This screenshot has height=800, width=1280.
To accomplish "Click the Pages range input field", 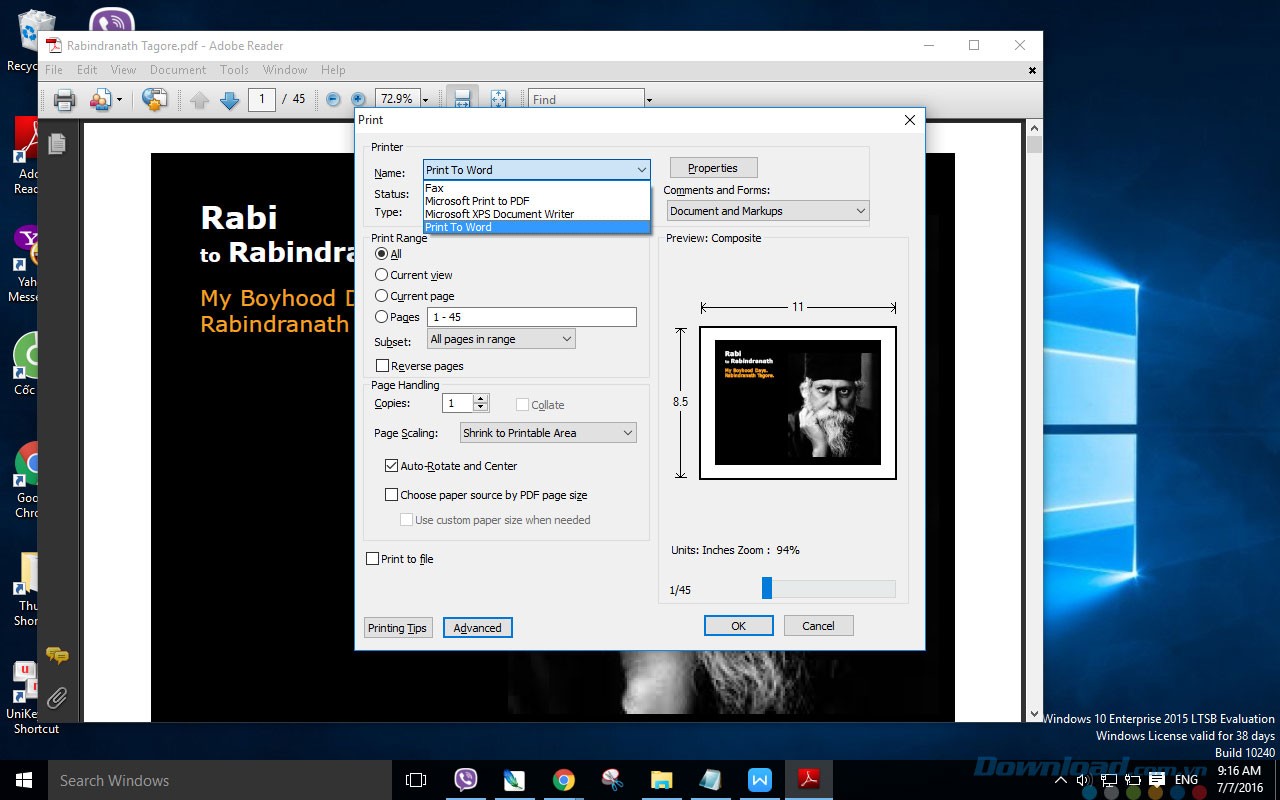I will click(x=531, y=317).
